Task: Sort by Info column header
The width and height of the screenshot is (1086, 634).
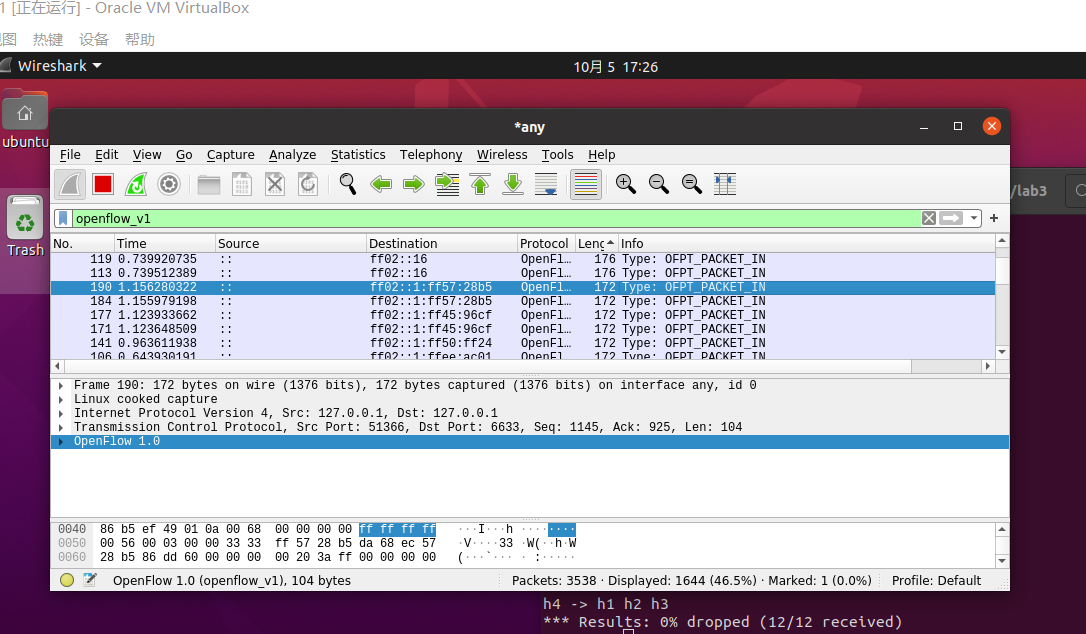Action: [x=806, y=243]
